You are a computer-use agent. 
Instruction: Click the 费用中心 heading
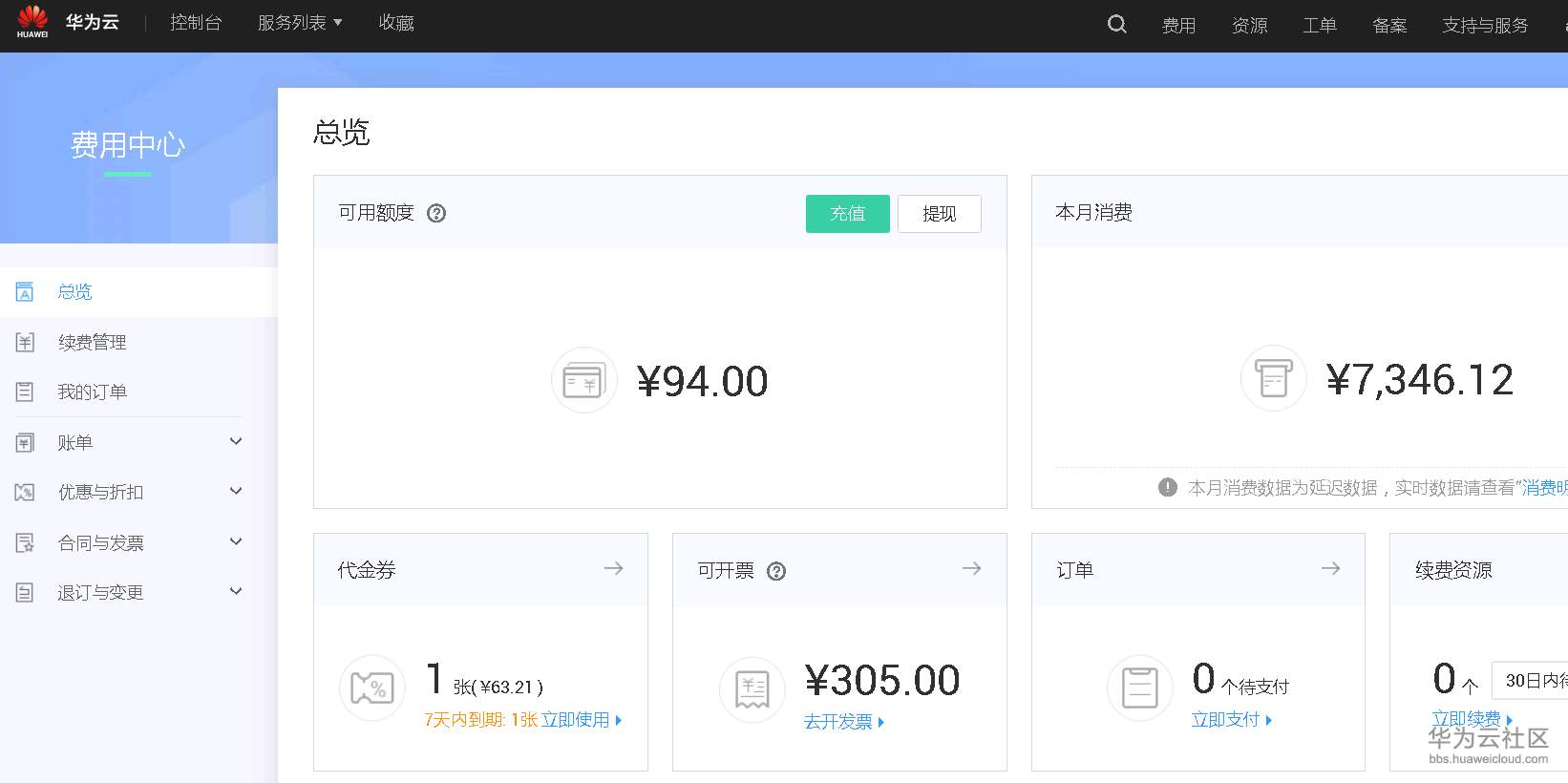click(x=128, y=145)
